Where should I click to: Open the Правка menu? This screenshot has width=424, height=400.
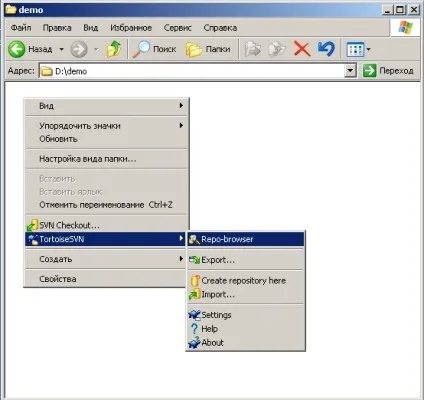click(57, 28)
